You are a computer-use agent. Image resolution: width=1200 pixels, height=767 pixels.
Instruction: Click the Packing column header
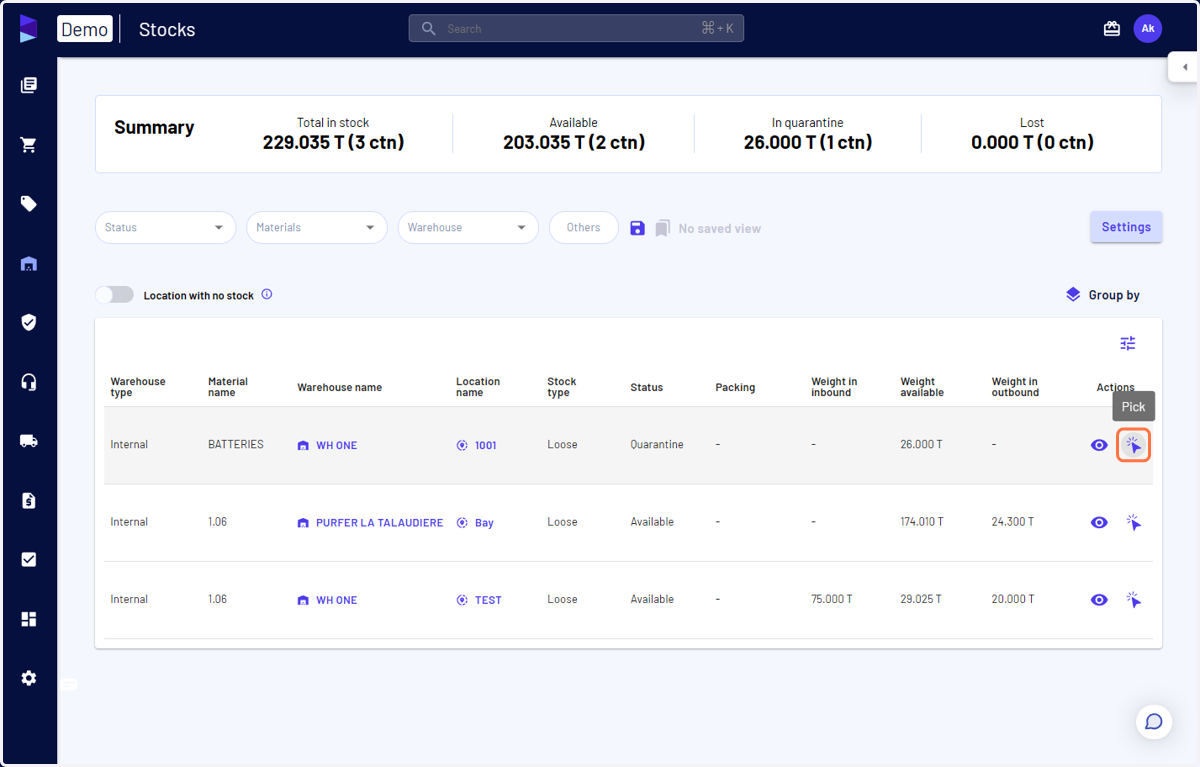(735, 388)
